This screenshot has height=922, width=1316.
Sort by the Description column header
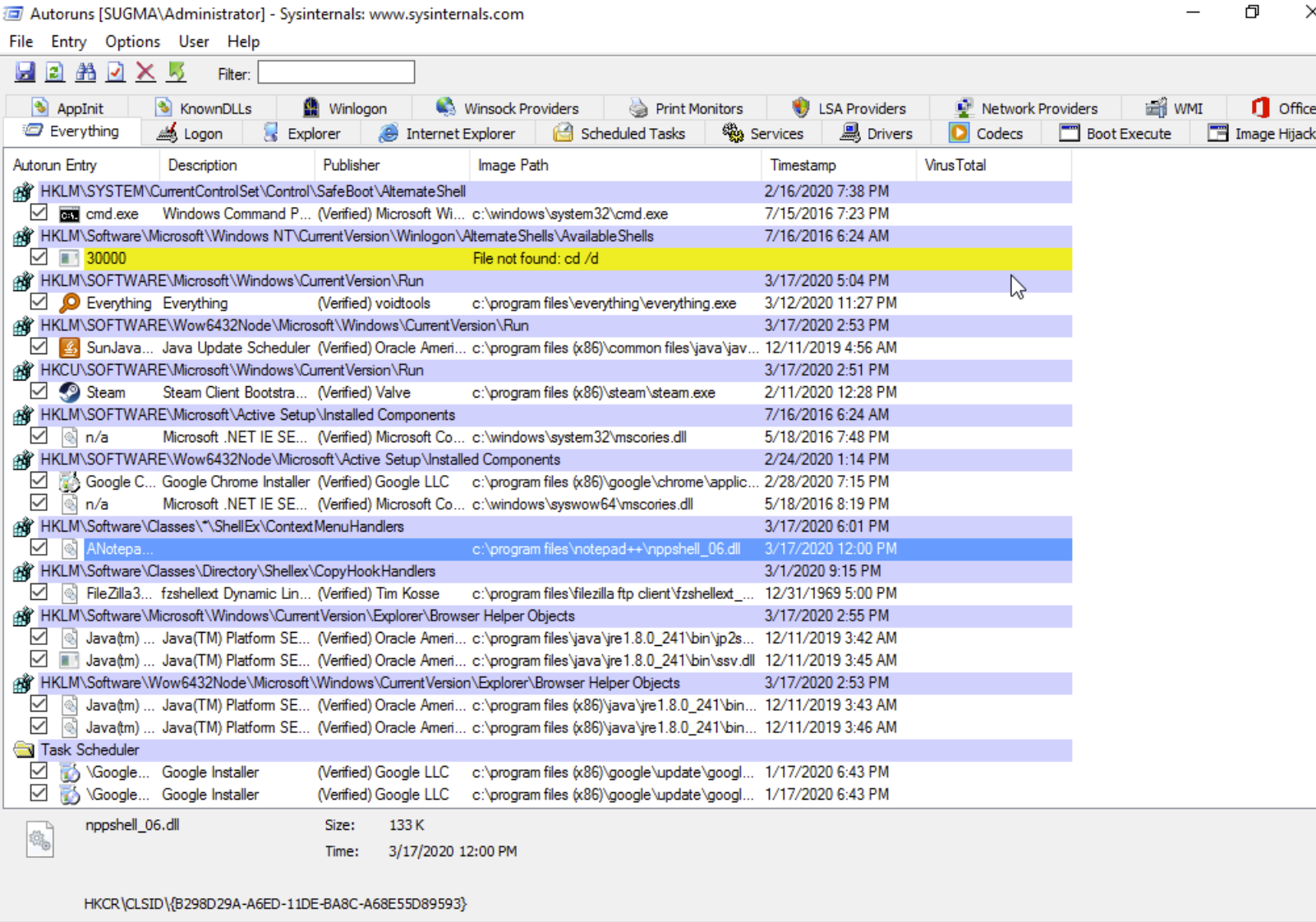point(237,165)
